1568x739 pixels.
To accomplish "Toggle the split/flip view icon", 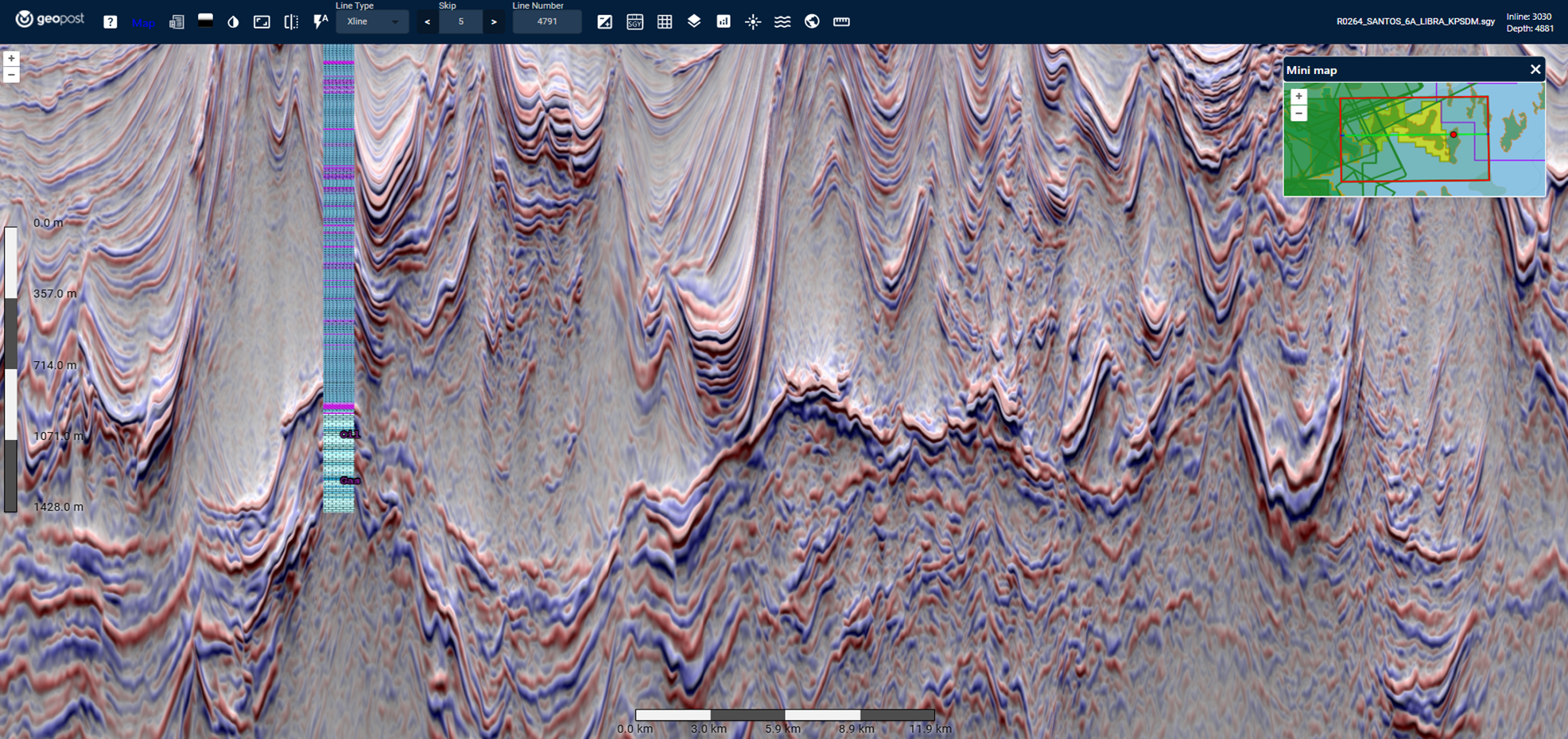I will [x=291, y=22].
